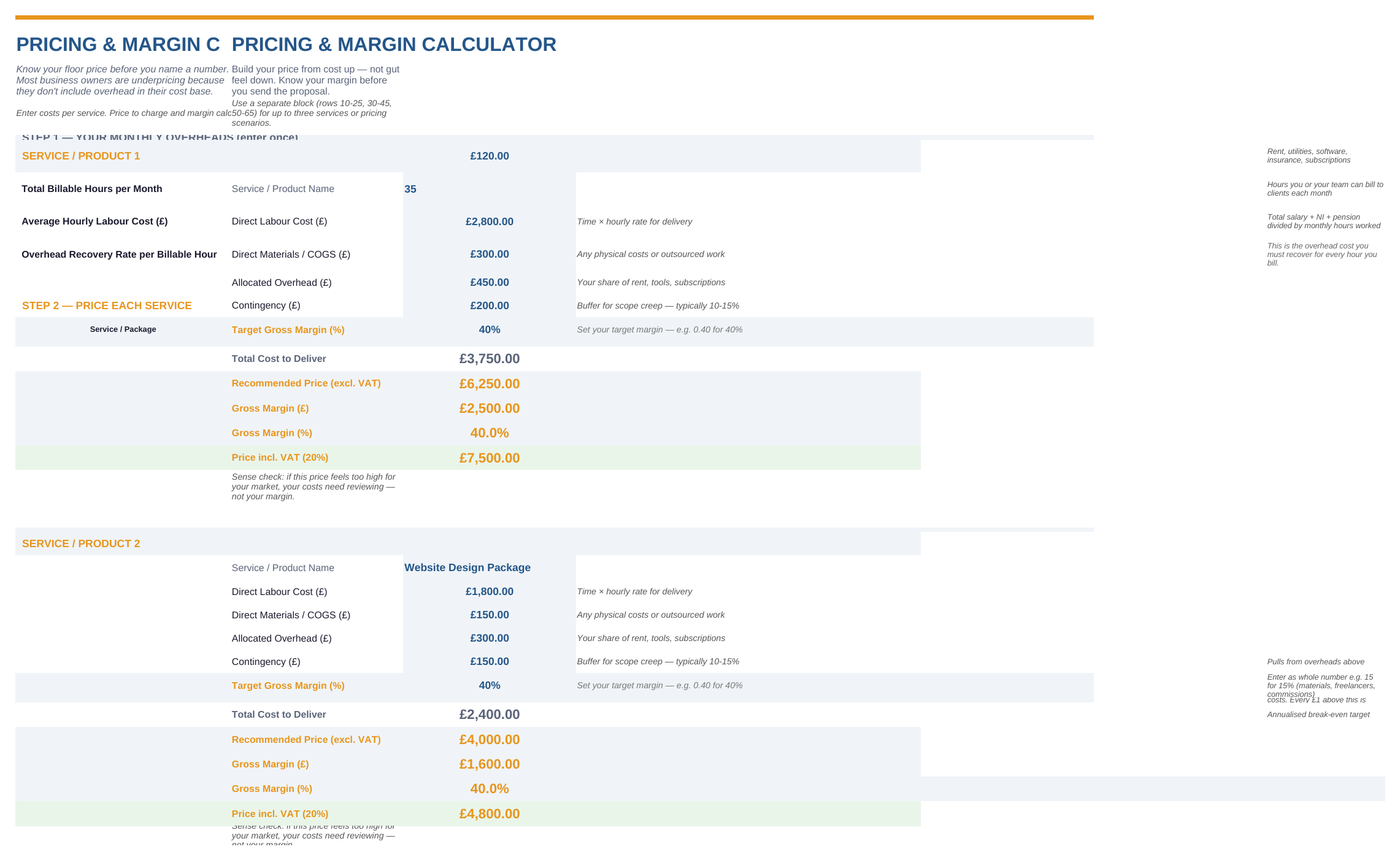1400x860 pixels.
Task: Click the £2,400.00 total cost value
Action: tap(490, 715)
